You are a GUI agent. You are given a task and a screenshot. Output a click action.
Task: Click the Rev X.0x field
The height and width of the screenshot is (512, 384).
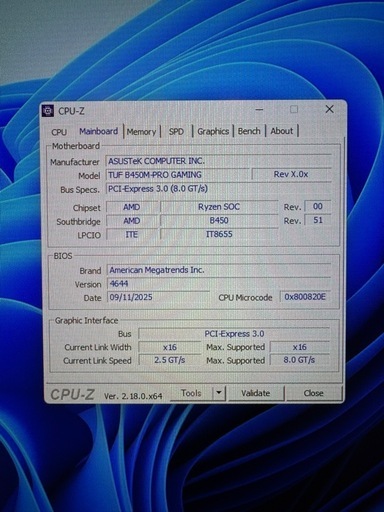pyautogui.click(x=291, y=174)
